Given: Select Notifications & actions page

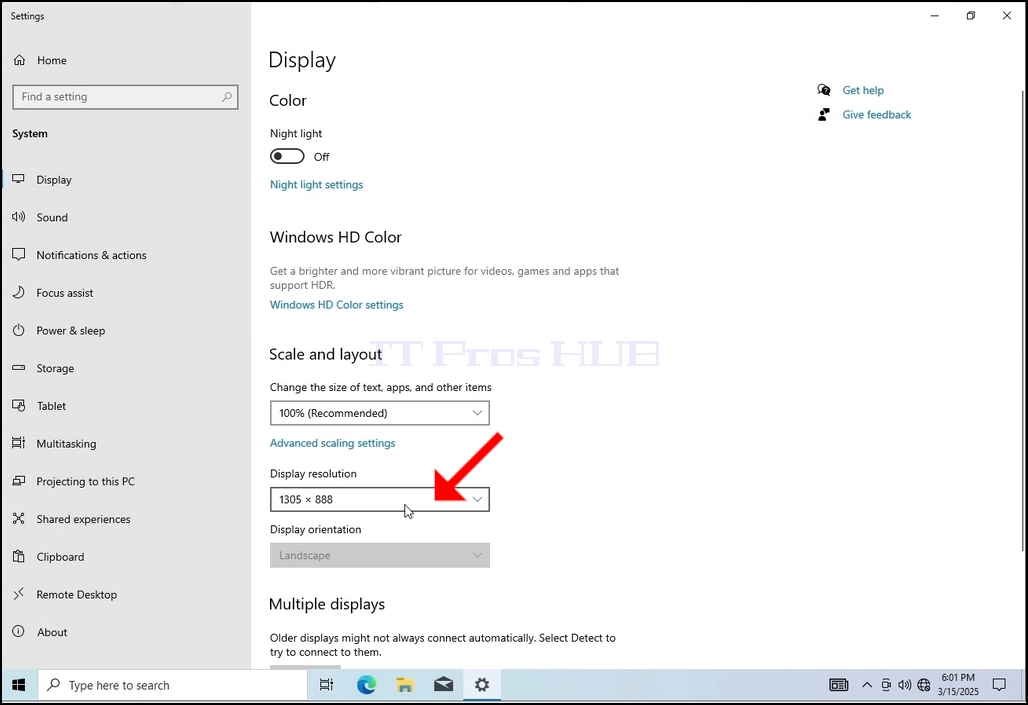Looking at the screenshot, I should point(126,255).
